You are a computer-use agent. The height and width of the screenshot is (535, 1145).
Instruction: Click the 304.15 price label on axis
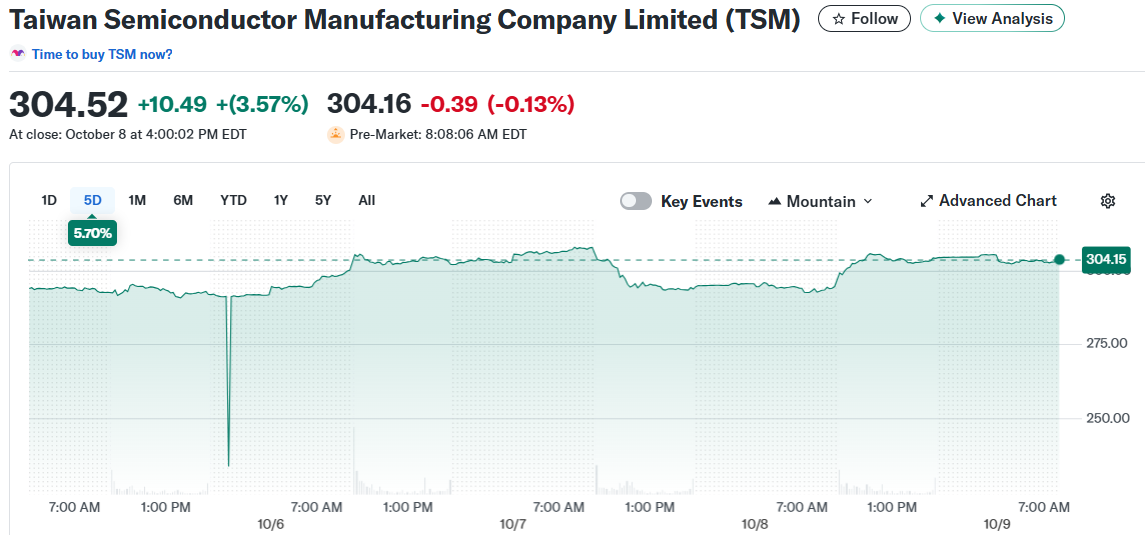(x=1107, y=260)
